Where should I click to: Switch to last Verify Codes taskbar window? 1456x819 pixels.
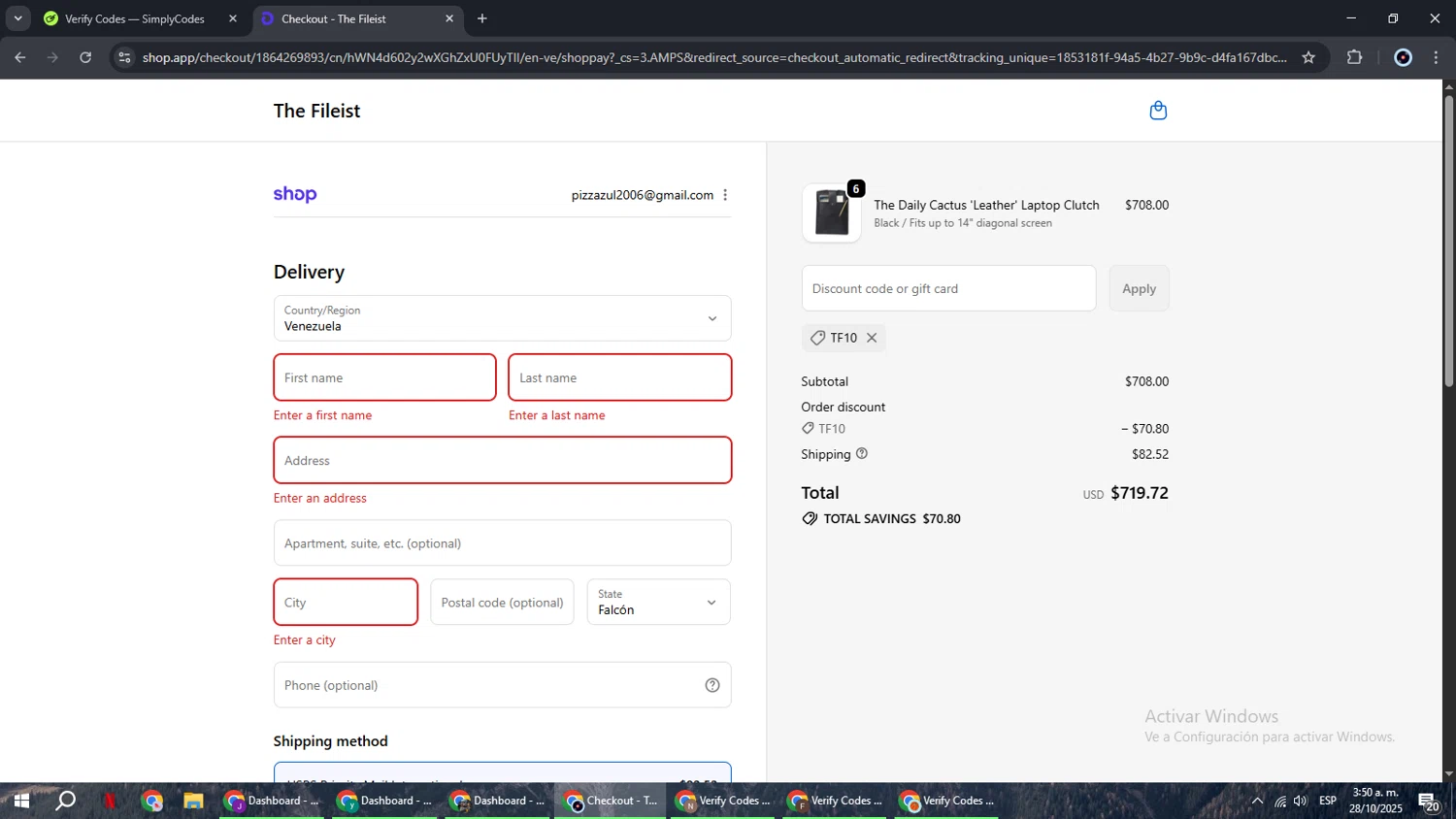coord(947,801)
